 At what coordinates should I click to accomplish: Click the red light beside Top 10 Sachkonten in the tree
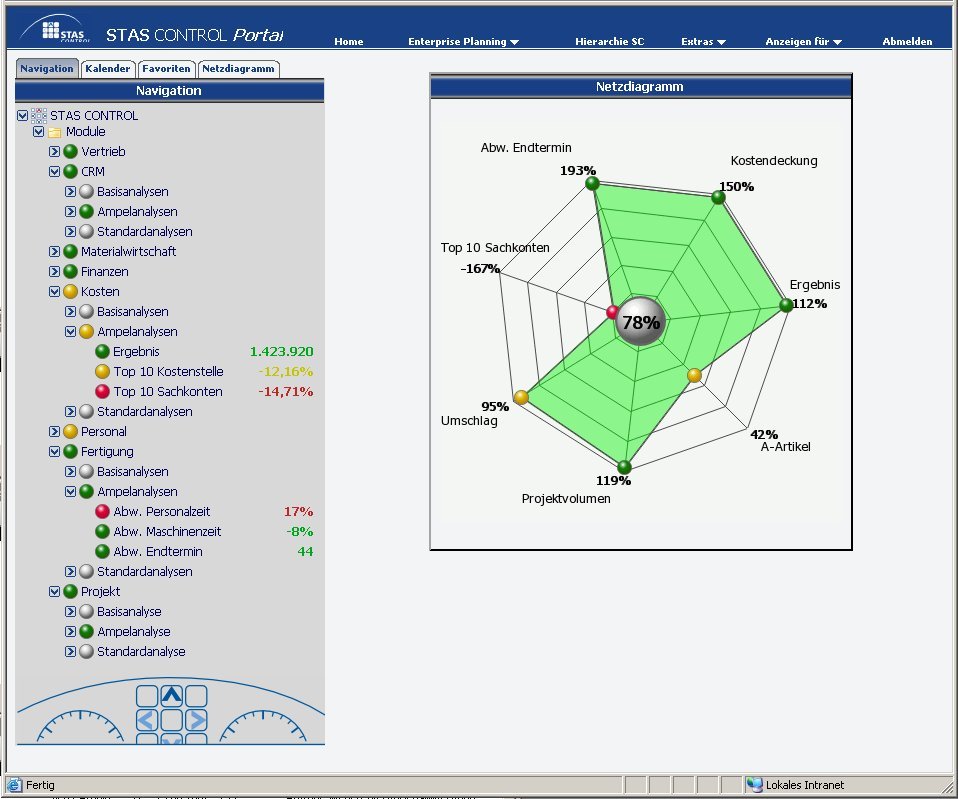tap(103, 392)
